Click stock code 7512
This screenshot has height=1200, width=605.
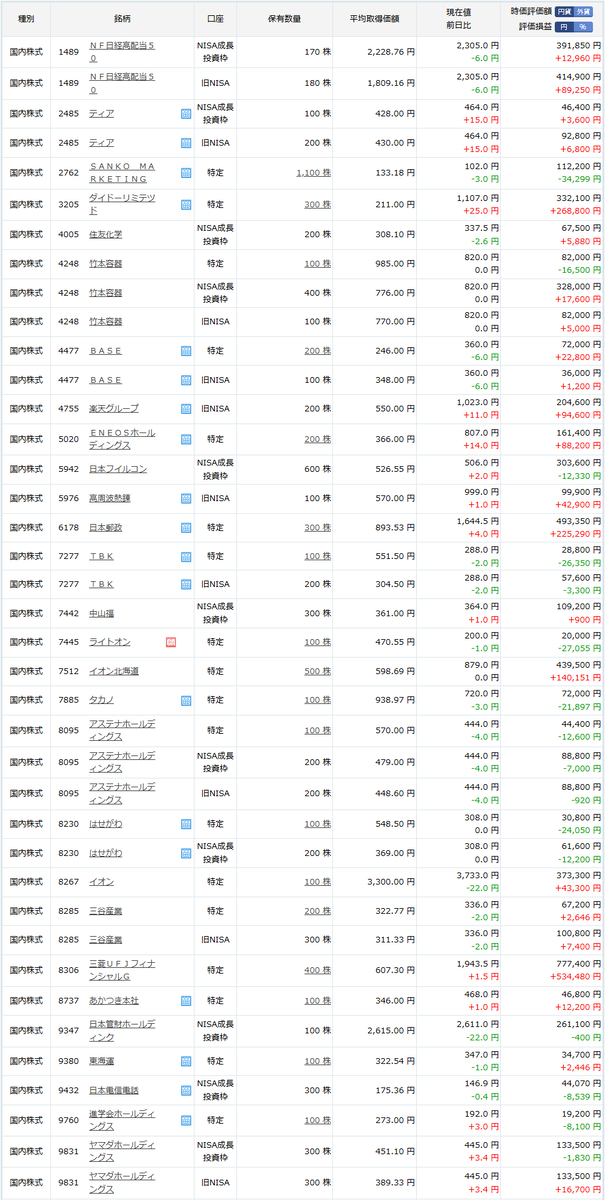68,671
